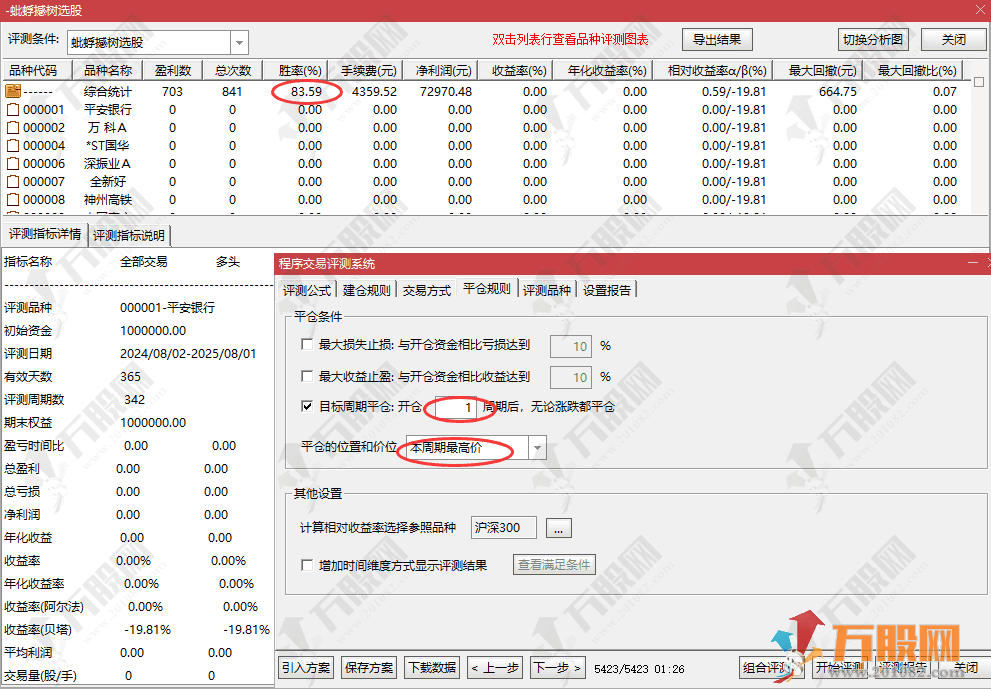Click the 查看满足条件 button

click(554, 564)
